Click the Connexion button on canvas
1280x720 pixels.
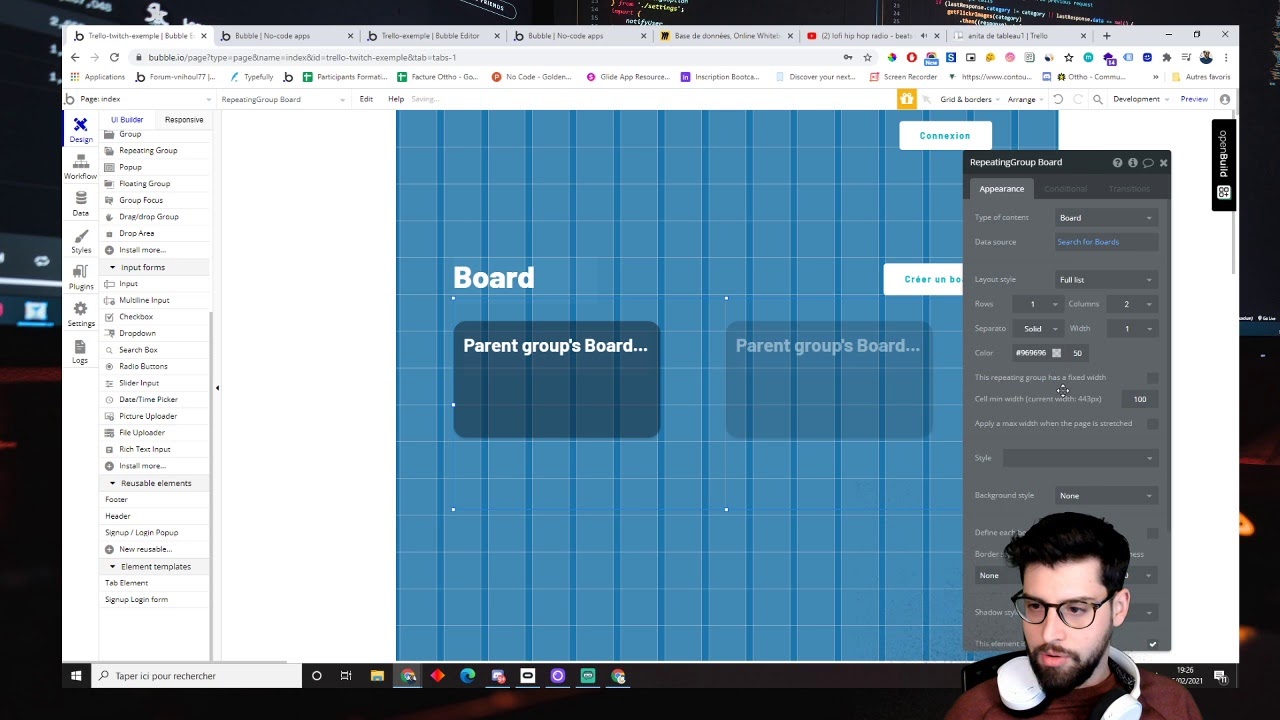click(x=945, y=136)
